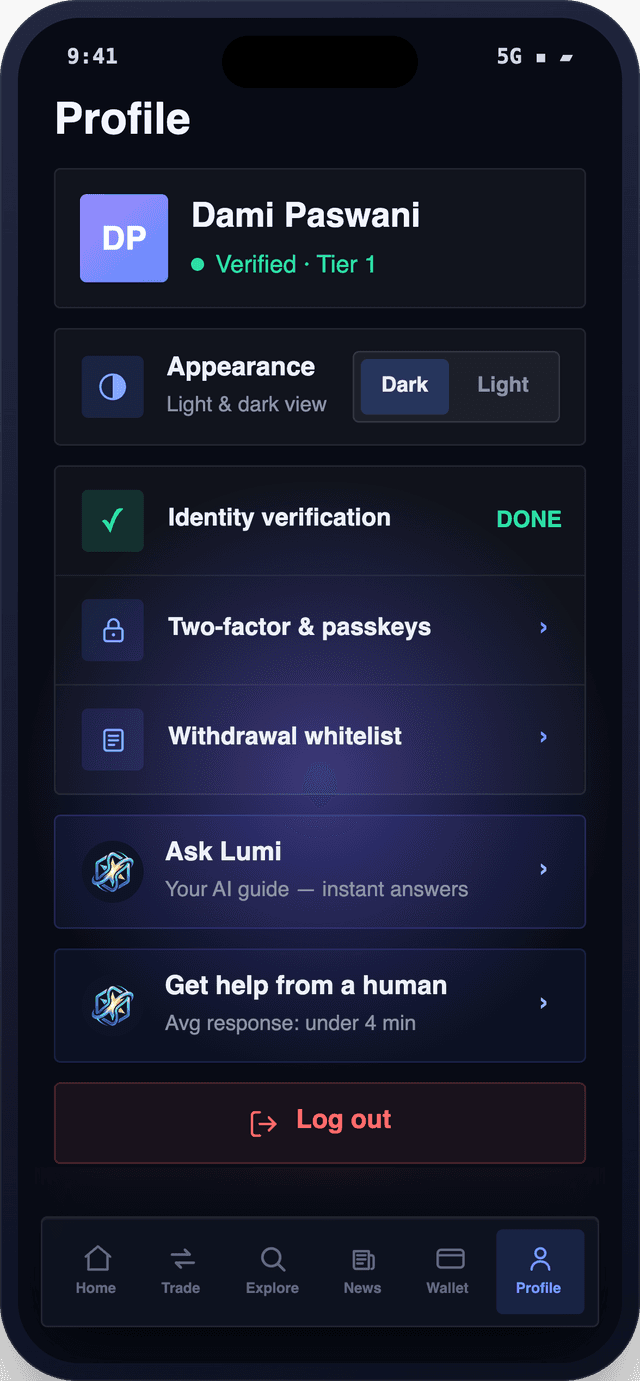
Task: Switch appearance to Light mode
Action: pyautogui.click(x=503, y=386)
